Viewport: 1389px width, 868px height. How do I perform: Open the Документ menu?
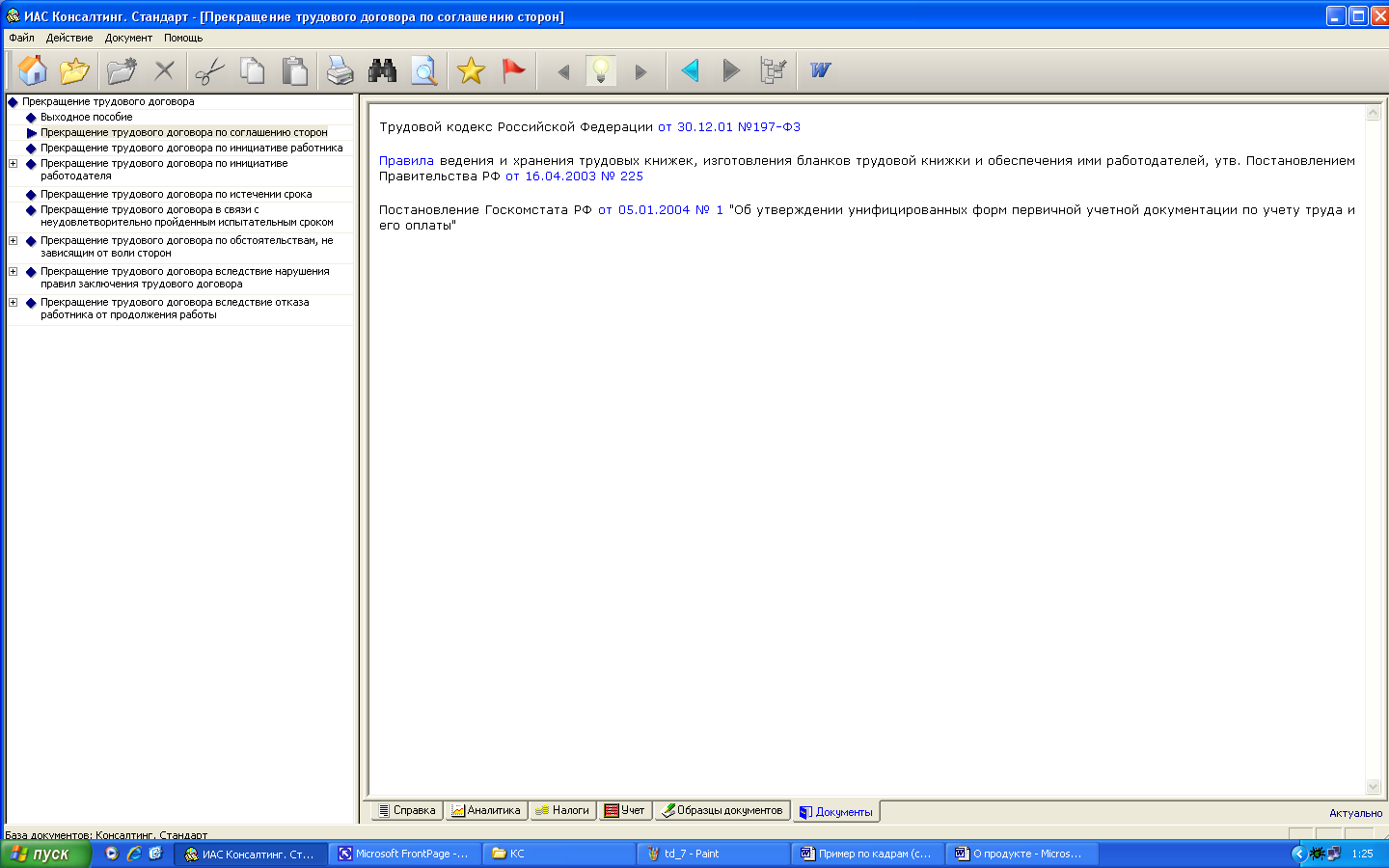click(x=128, y=38)
